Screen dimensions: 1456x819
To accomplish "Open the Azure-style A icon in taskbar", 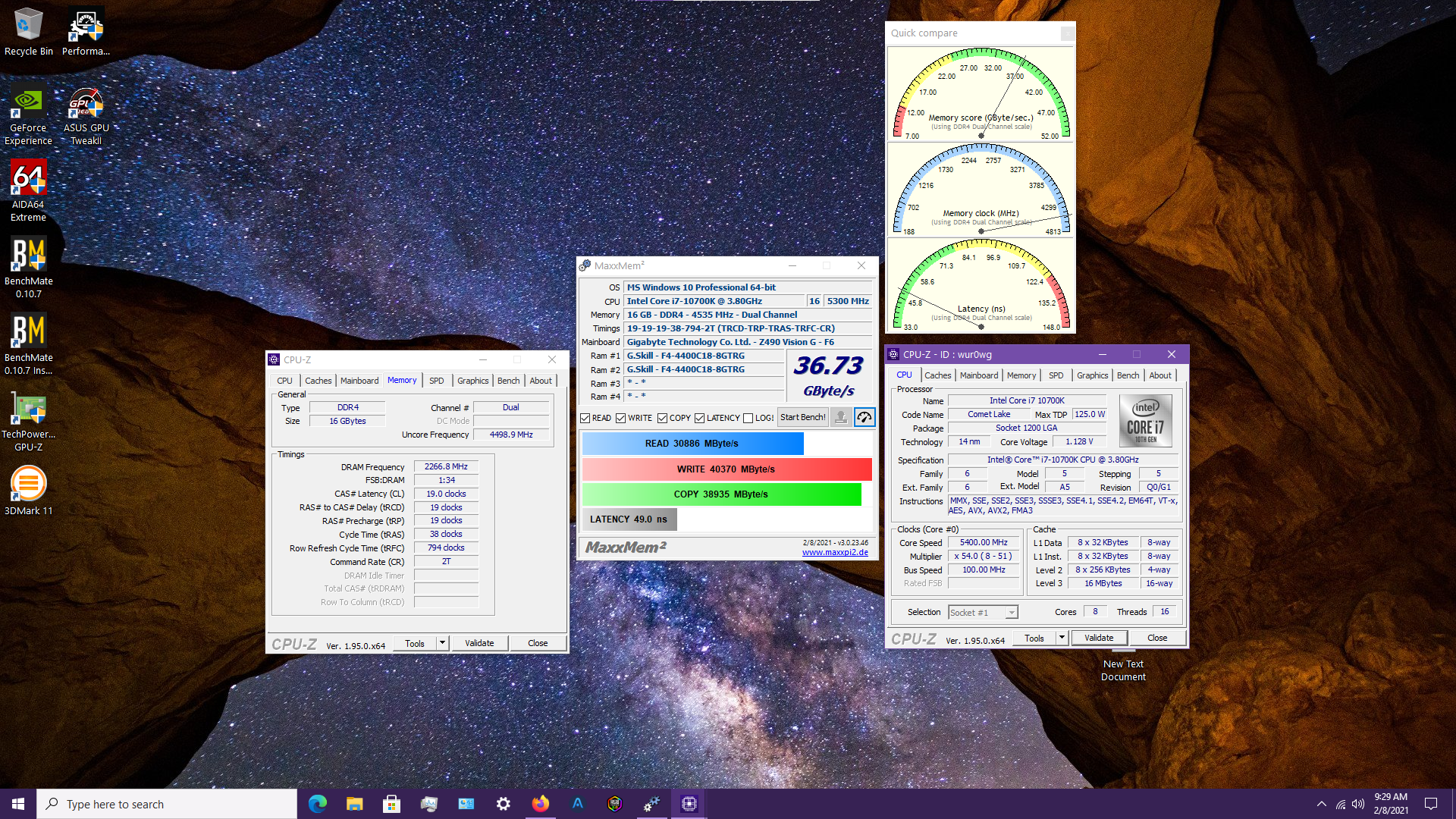I will coord(577,804).
